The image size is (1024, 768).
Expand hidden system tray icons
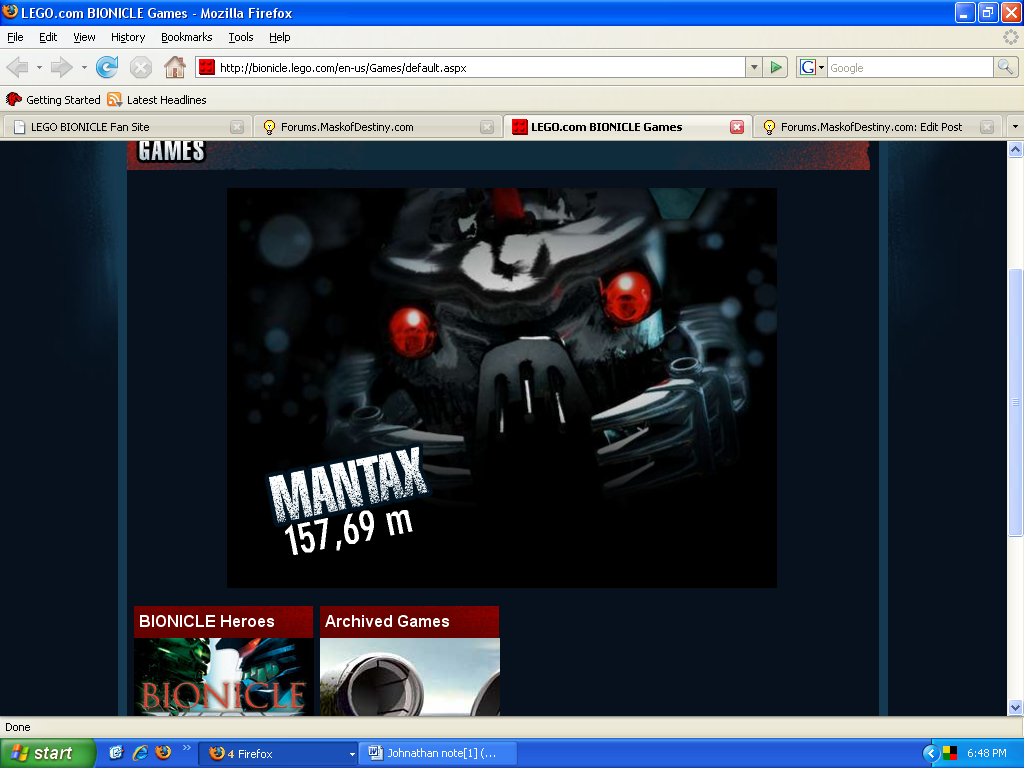[x=931, y=754]
